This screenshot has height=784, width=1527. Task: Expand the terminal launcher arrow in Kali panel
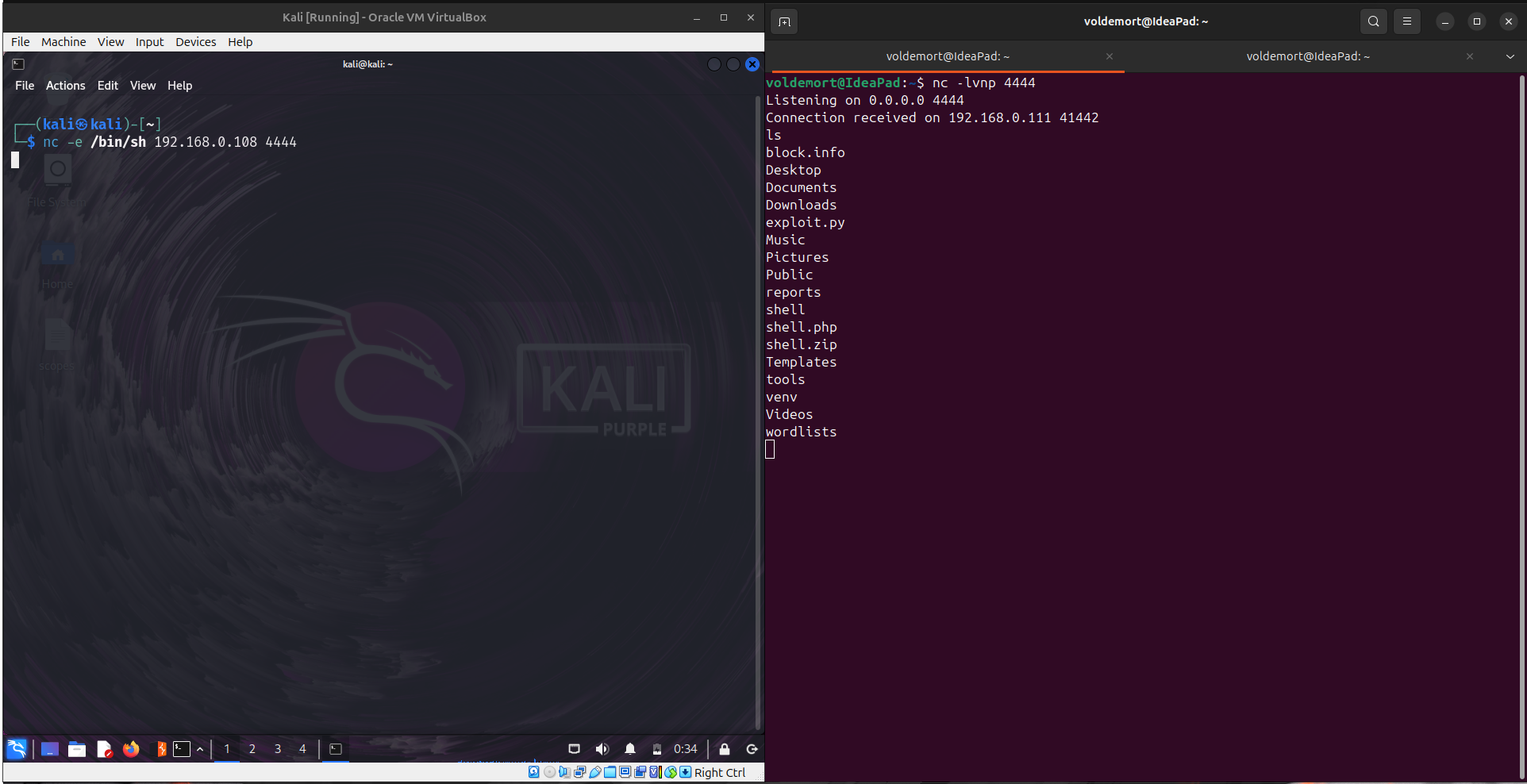tap(200, 749)
